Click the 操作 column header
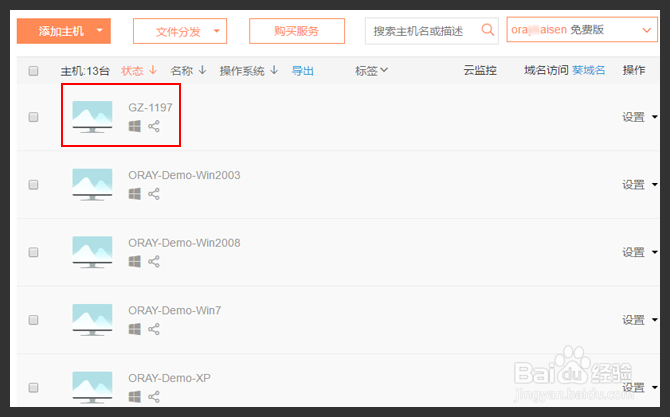The width and height of the screenshot is (670, 417). click(x=634, y=70)
